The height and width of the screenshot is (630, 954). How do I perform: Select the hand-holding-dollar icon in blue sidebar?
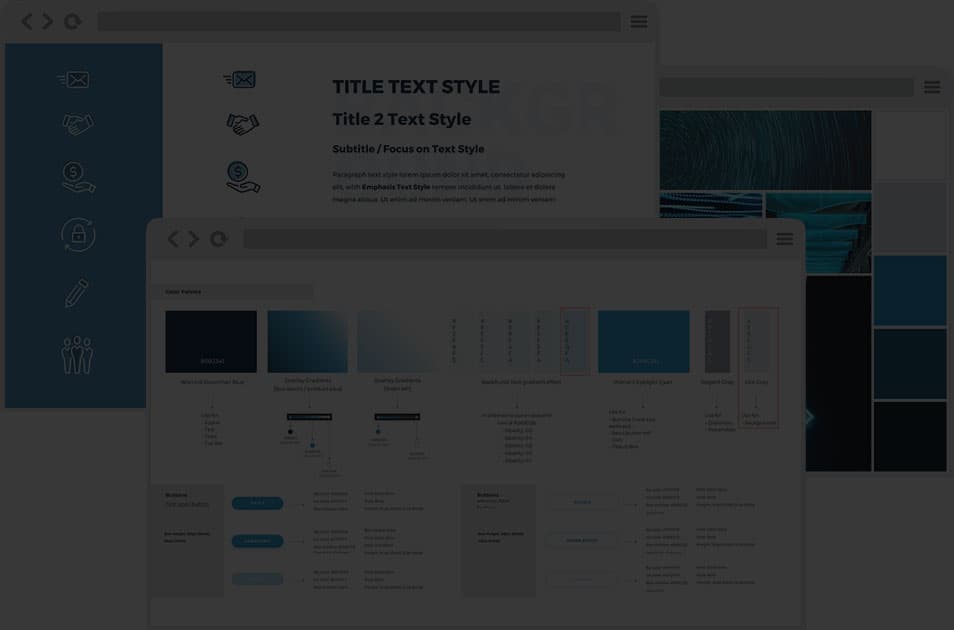click(x=78, y=177)
